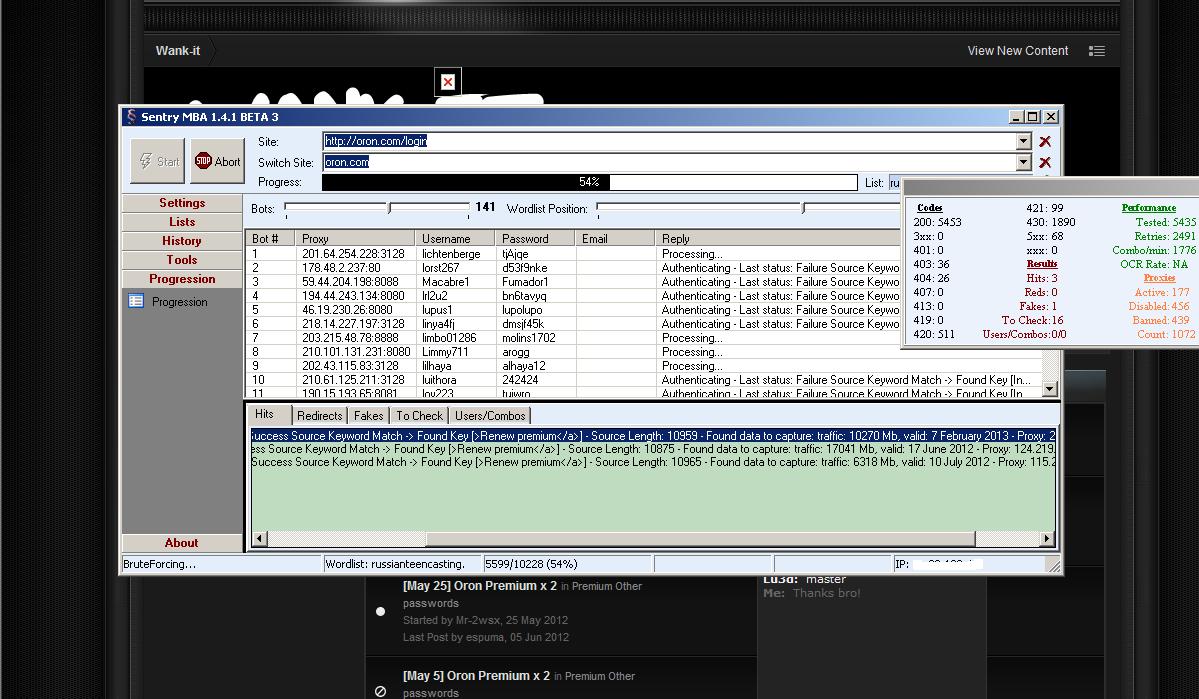
Task: Clear the Site field with red X
Action: pyautogui.click(x=1045, y=141)
